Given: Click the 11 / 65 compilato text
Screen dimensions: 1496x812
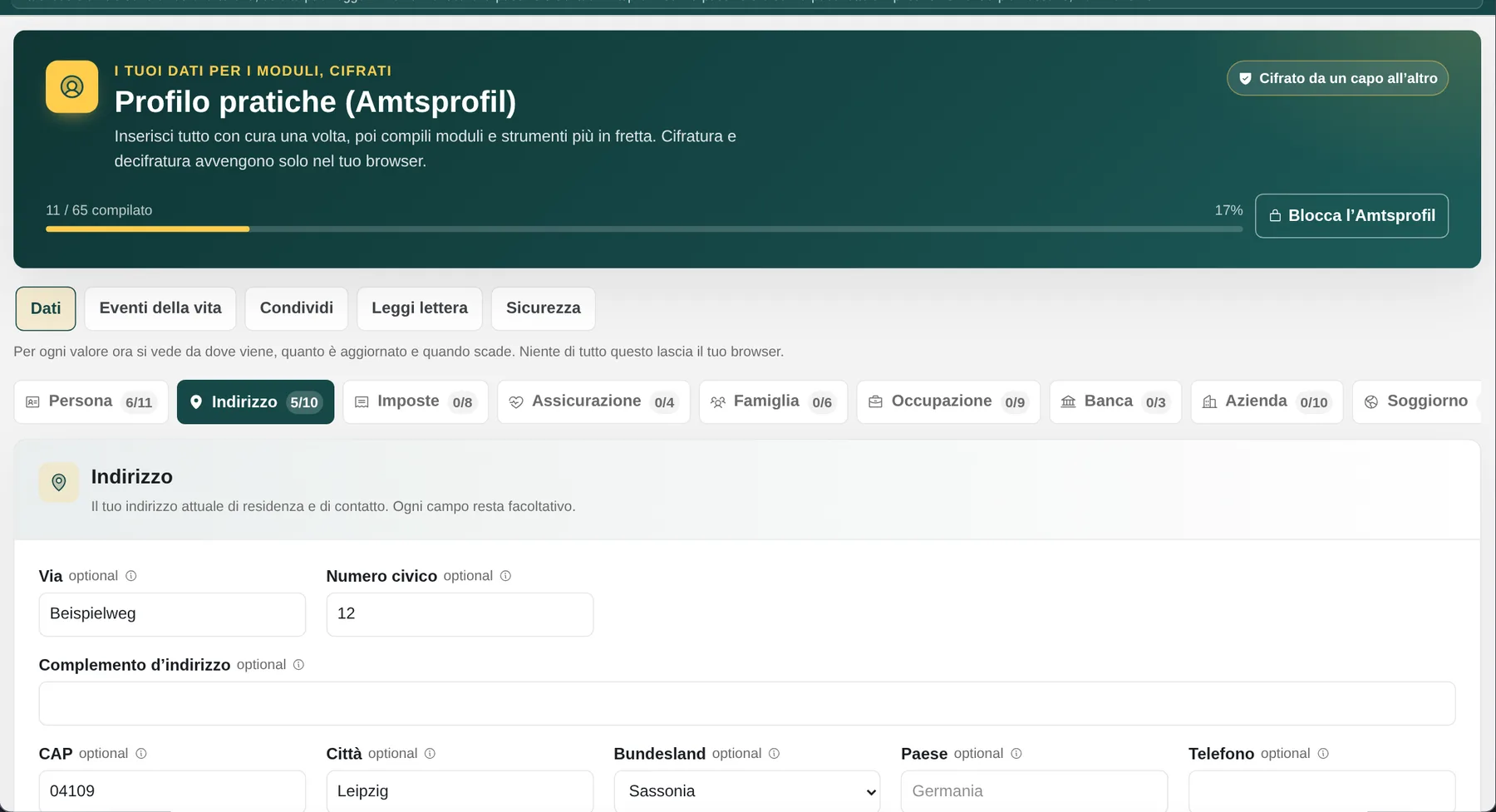Looking at the screenshot, I should (99, 210).
